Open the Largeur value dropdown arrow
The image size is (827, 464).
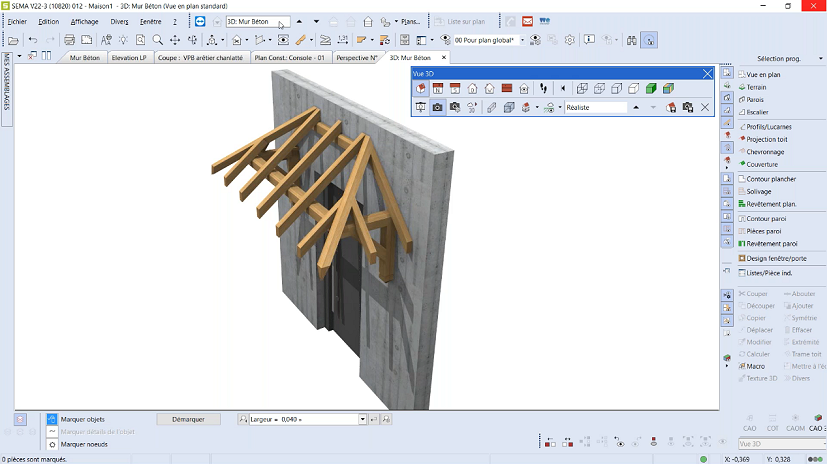pos(362,419)
